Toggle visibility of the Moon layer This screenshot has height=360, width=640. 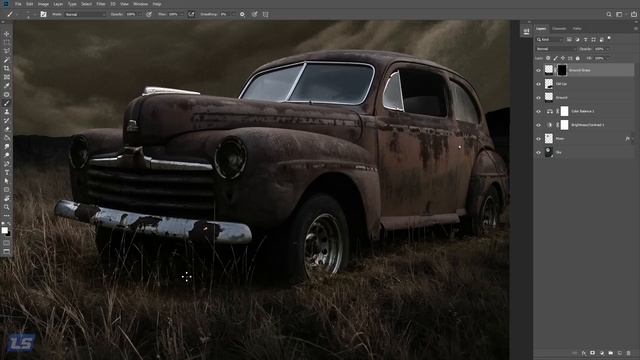pos(538,139)
